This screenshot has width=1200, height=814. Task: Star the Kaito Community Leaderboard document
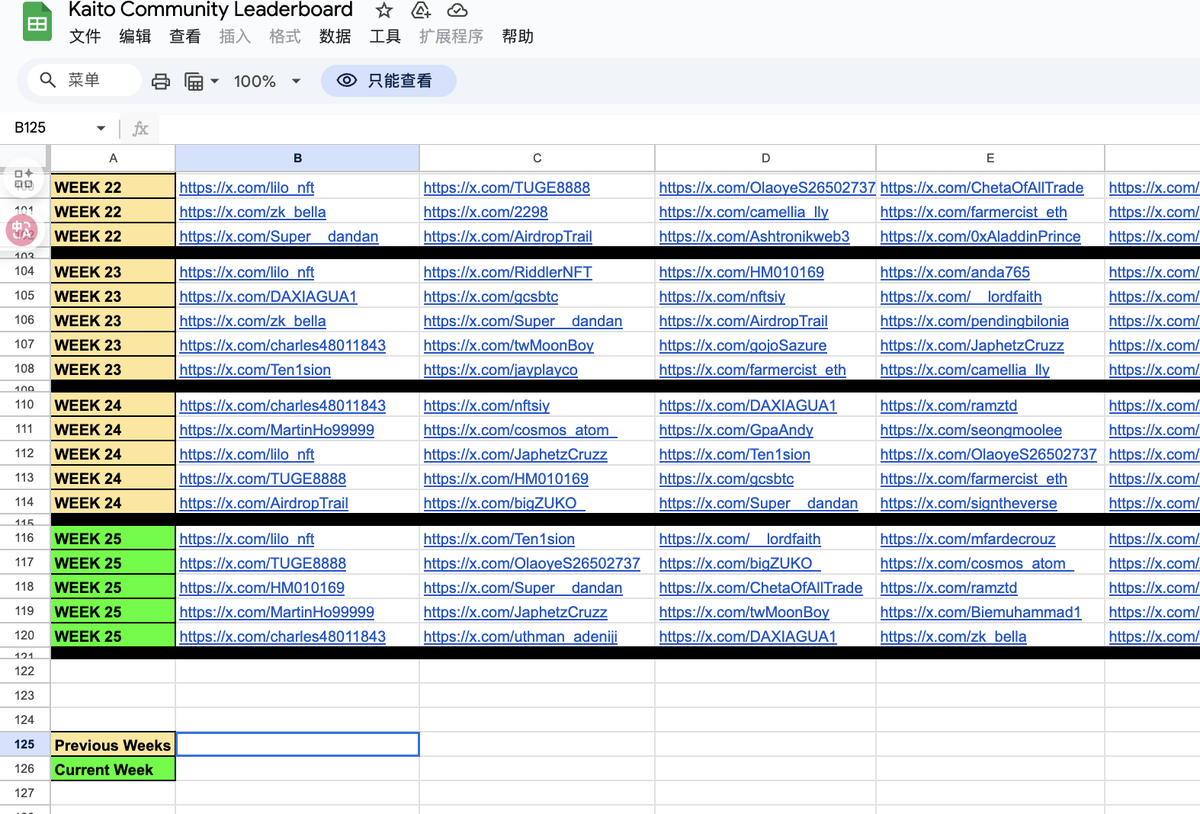(384, 11)
